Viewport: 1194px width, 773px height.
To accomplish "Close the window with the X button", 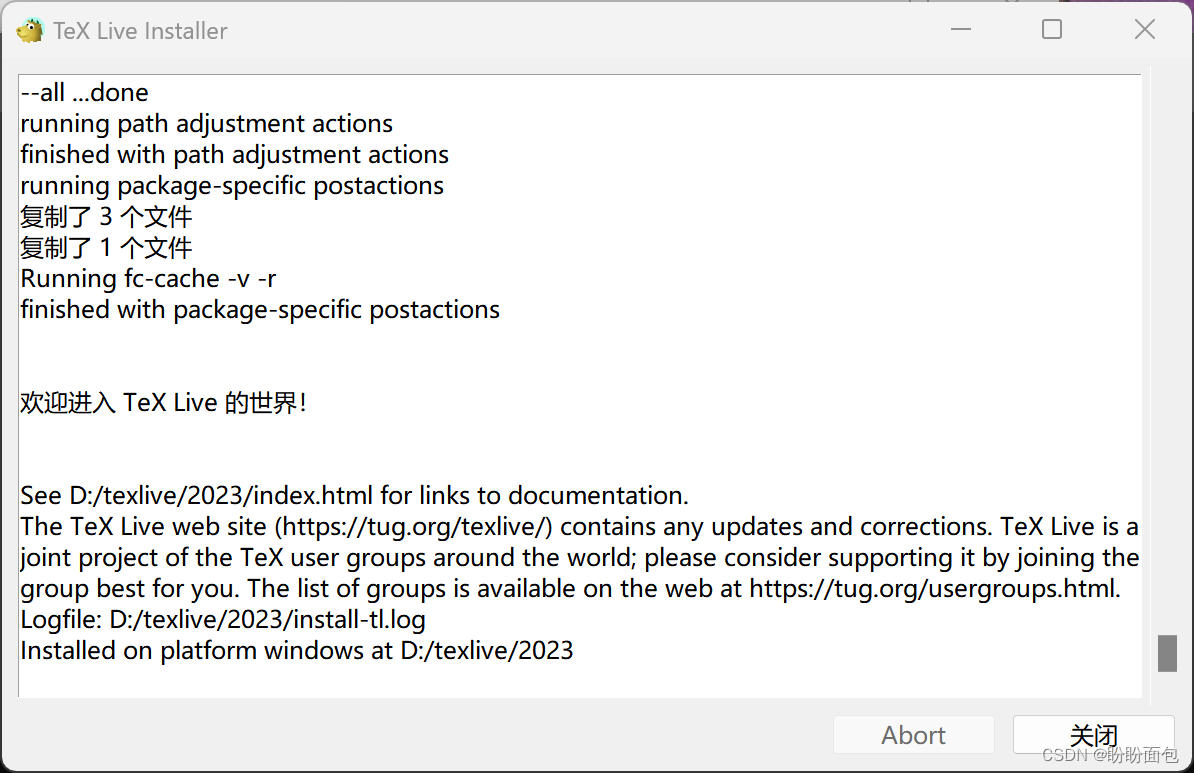I will 1144,30.
